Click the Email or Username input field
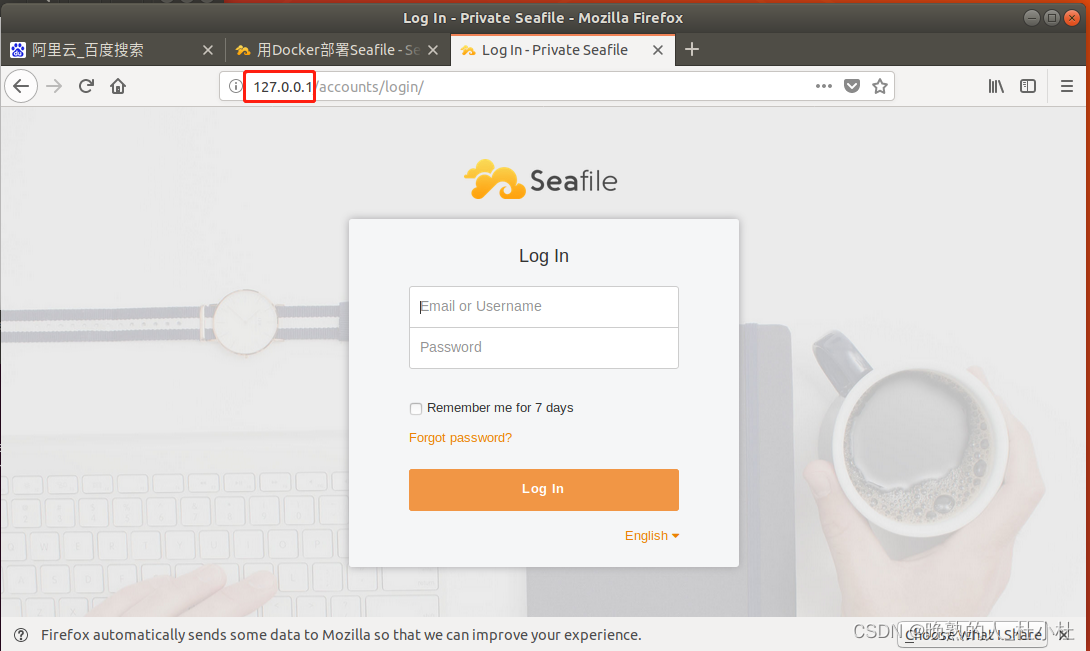1090x651 pixels. 543,306
